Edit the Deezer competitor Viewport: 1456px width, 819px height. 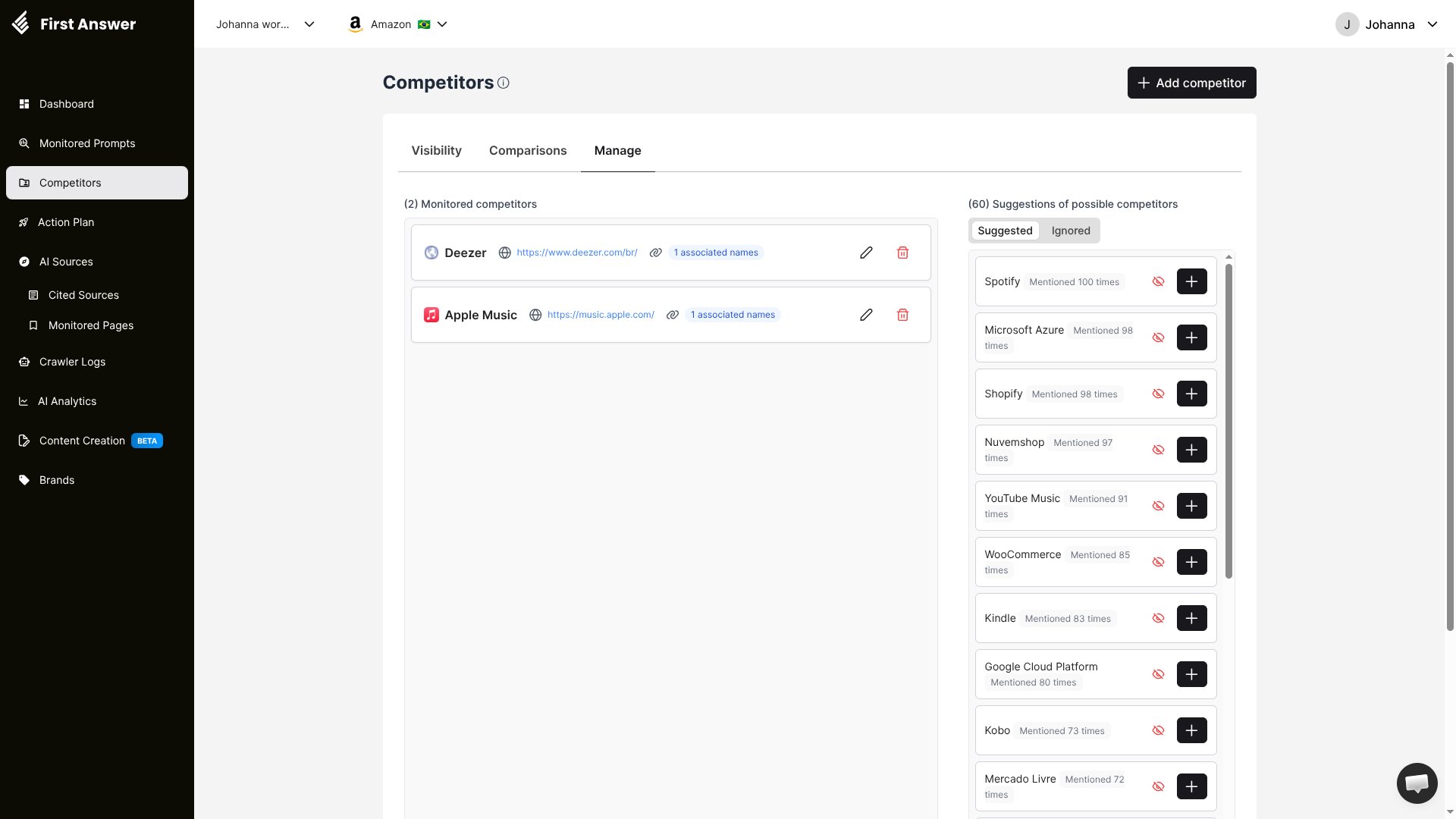tap(866, 253)
